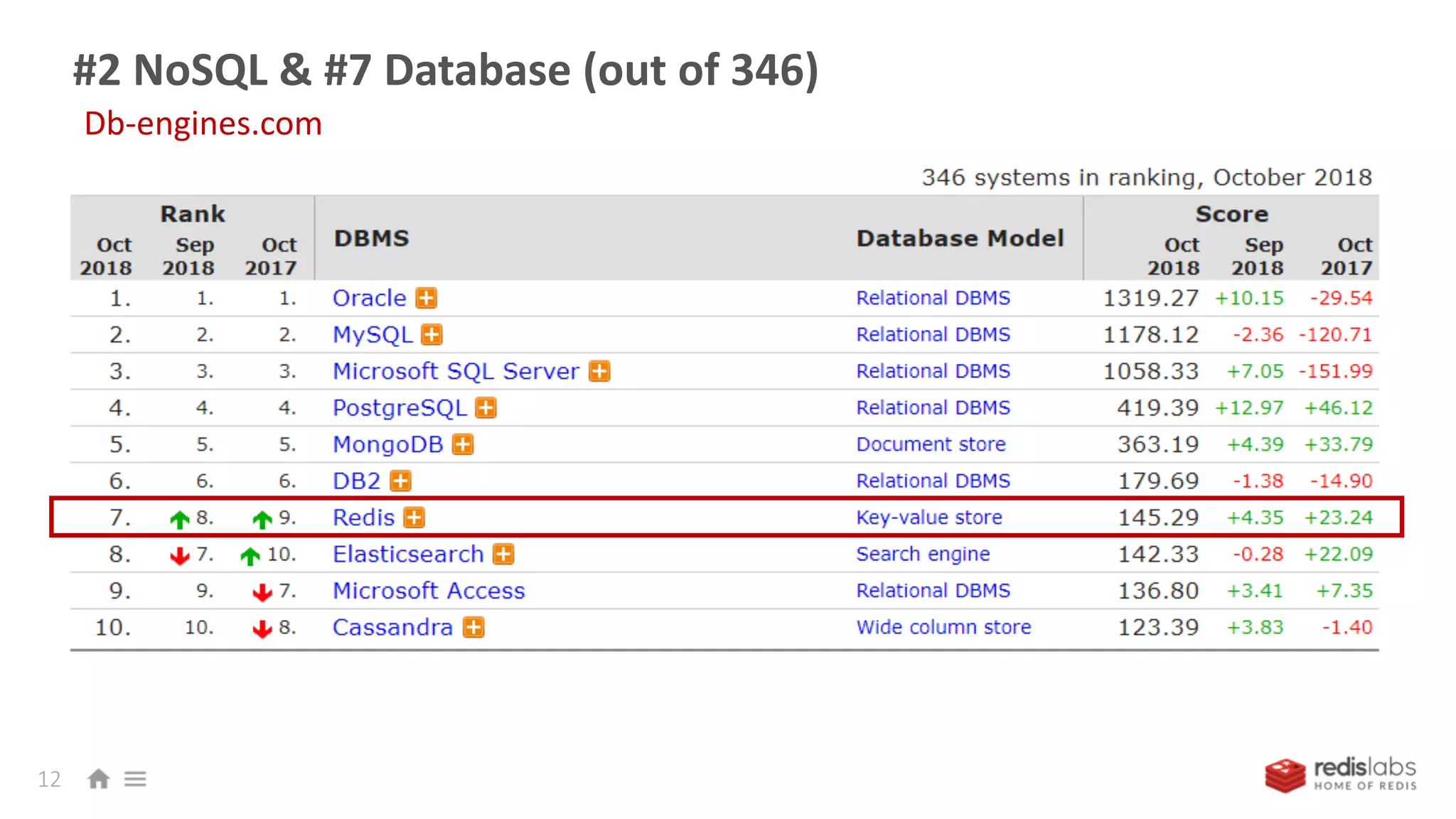Open the Oracle link
This screenshot has width=1456, height=819.
tap(370, 298)
